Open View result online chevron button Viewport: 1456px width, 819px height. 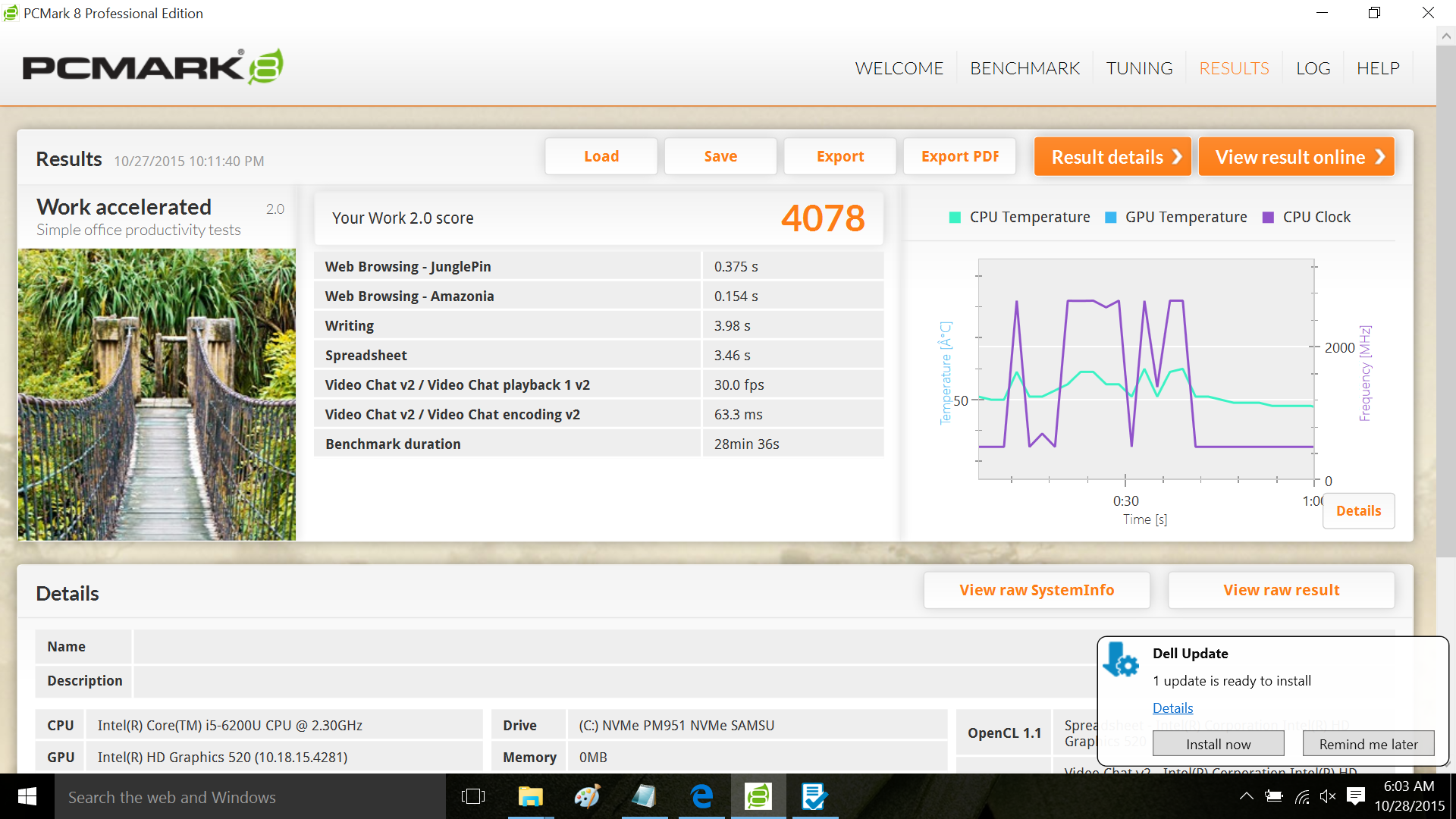1296,157
